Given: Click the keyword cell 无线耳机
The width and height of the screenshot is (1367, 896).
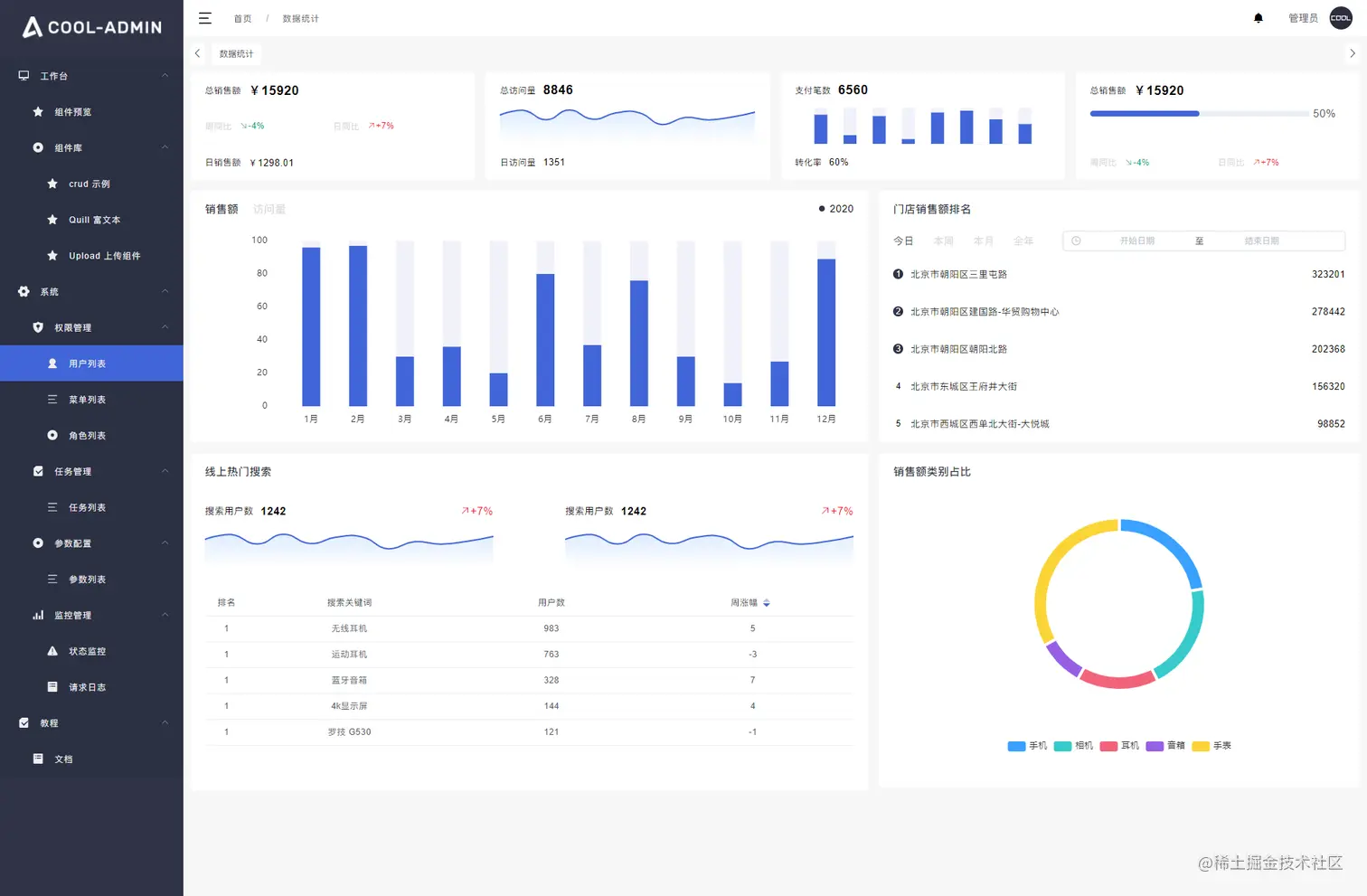Looking at the screenshot, I should [x=349, y=628].
